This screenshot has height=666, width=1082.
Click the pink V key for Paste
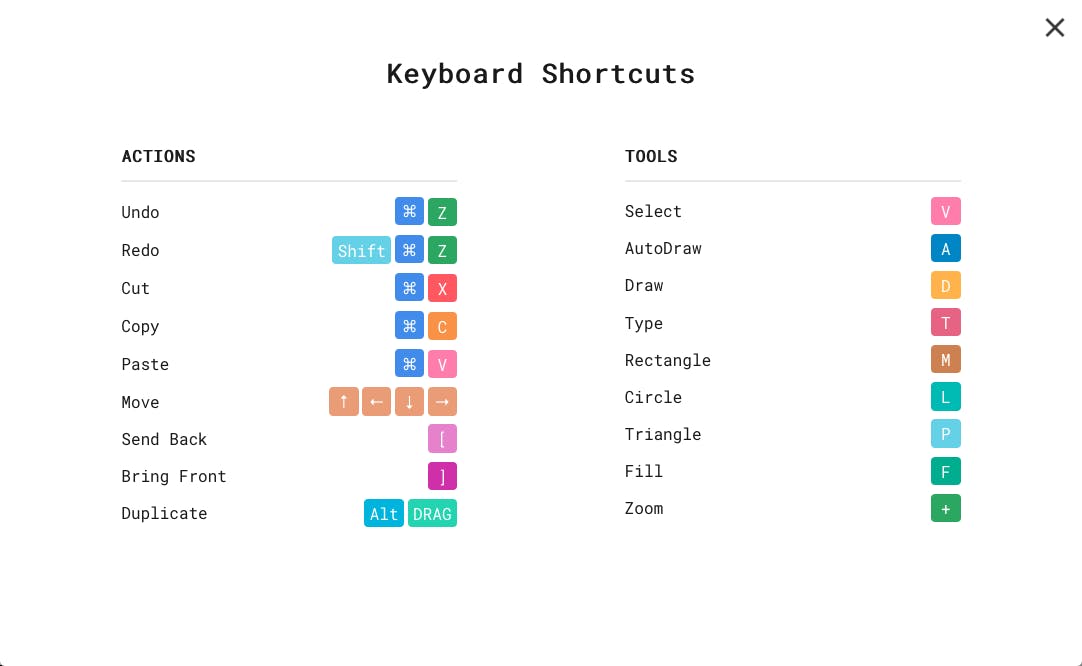442,364
